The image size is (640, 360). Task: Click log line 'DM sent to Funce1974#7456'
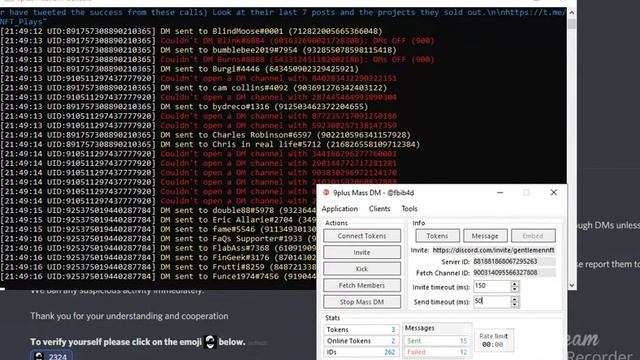[x=238, y=276]
